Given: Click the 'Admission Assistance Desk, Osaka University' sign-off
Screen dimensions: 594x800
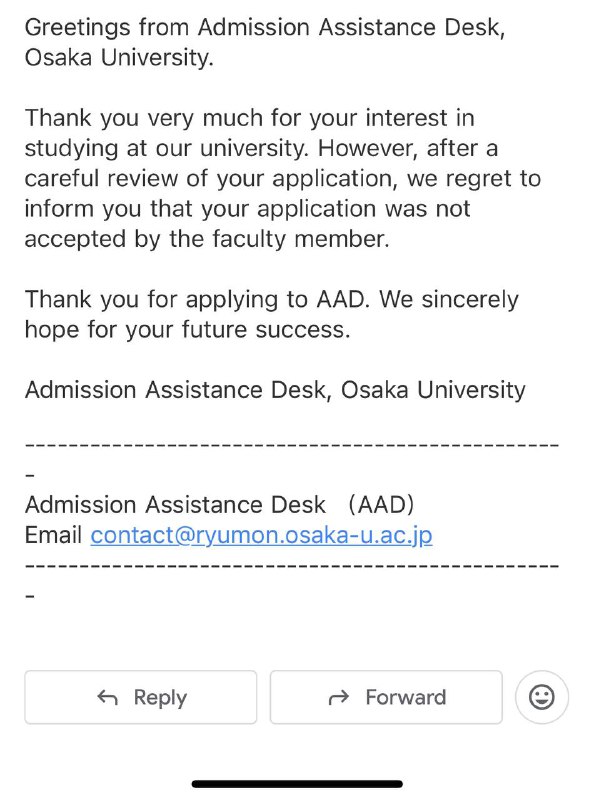Looking at the screenshot, I should click(275, 390).
